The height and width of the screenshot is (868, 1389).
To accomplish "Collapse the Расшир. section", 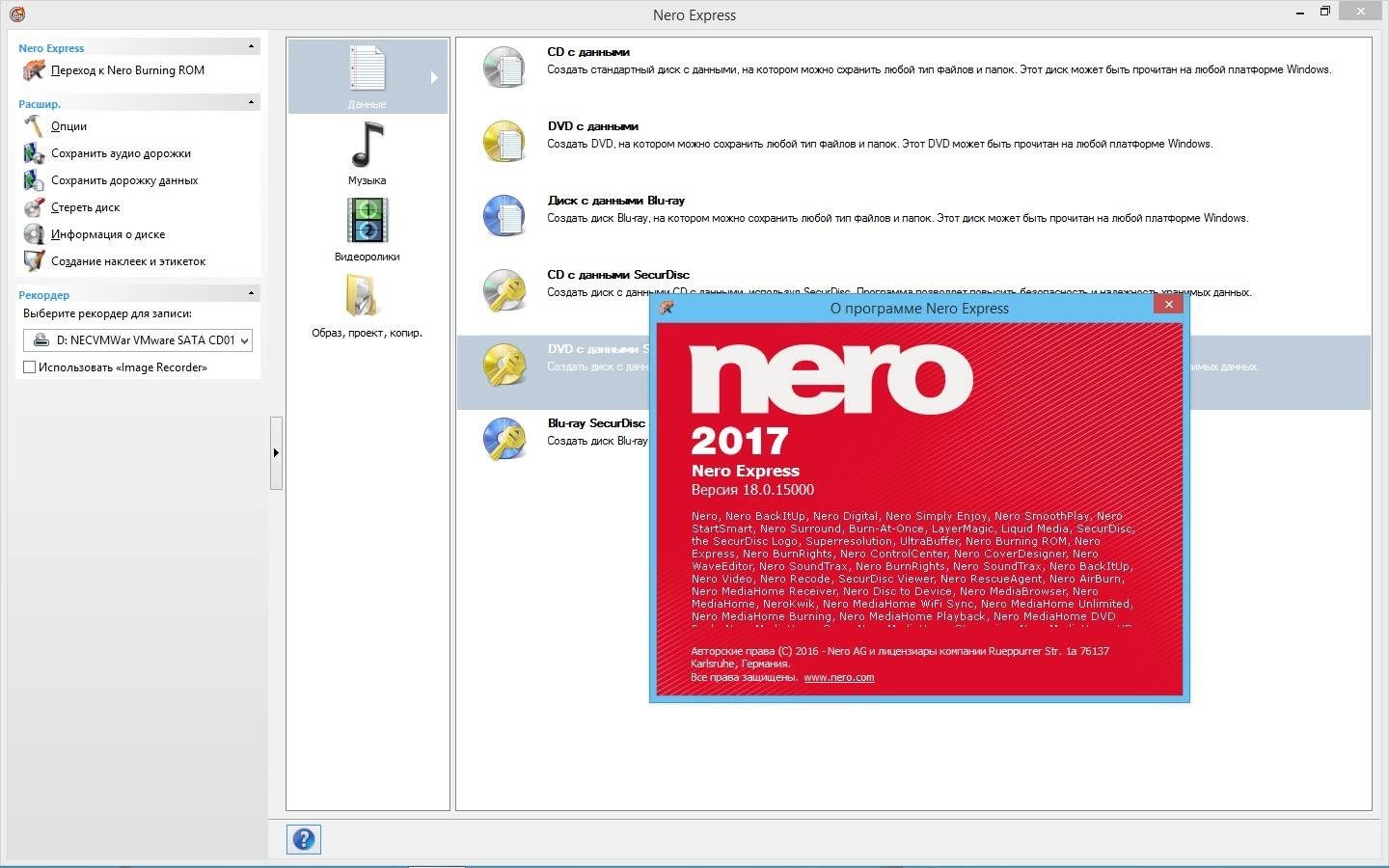I will (252, 102).
